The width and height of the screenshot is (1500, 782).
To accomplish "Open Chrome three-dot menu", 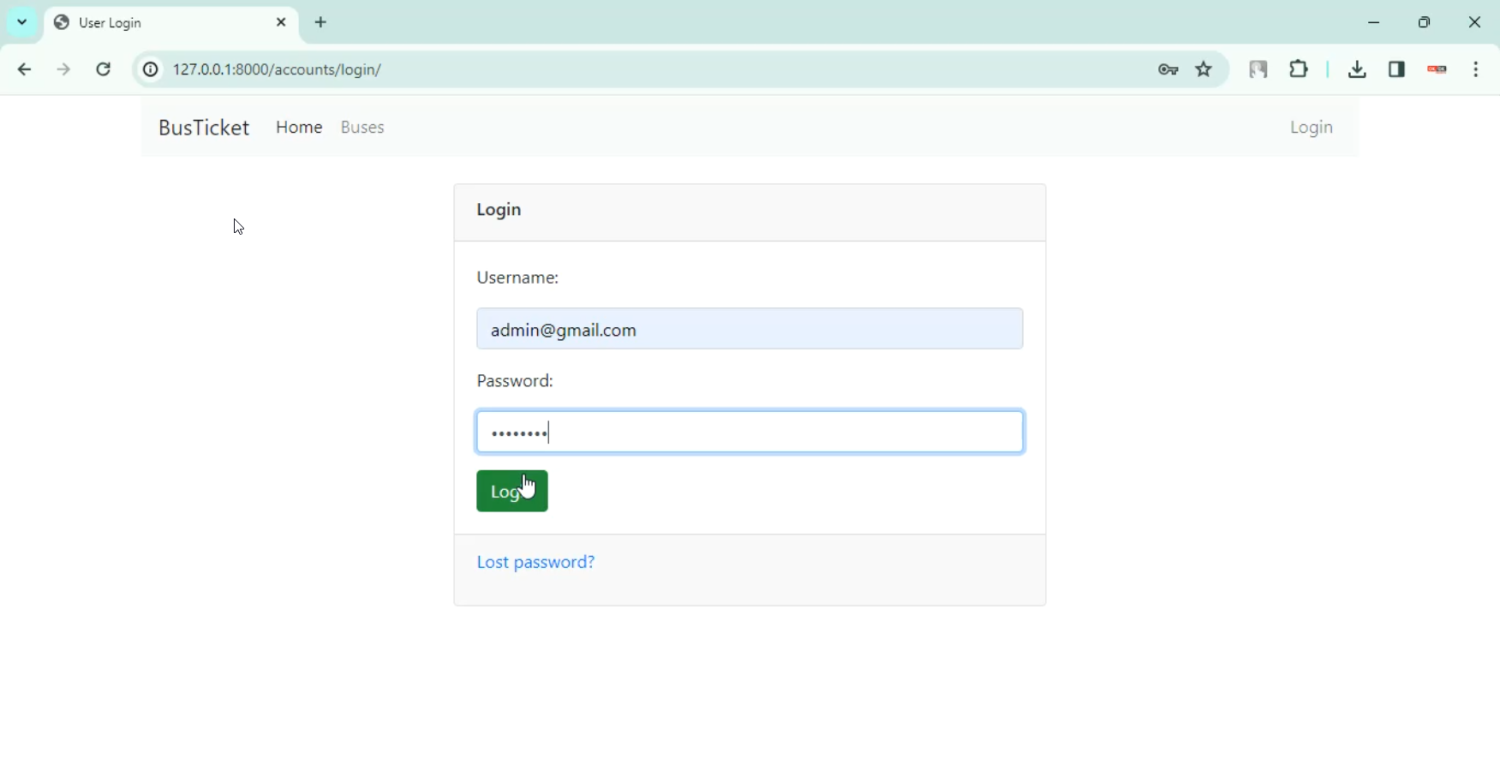I will pyautogui.click(x=1476, y=70).
